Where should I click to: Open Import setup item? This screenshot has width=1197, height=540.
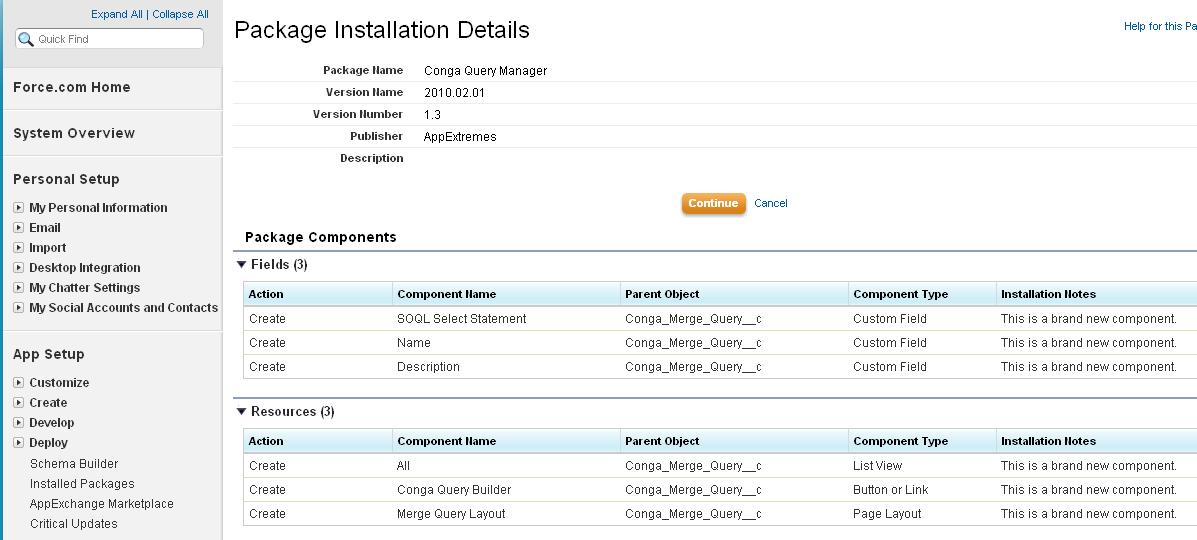point(47,247)
